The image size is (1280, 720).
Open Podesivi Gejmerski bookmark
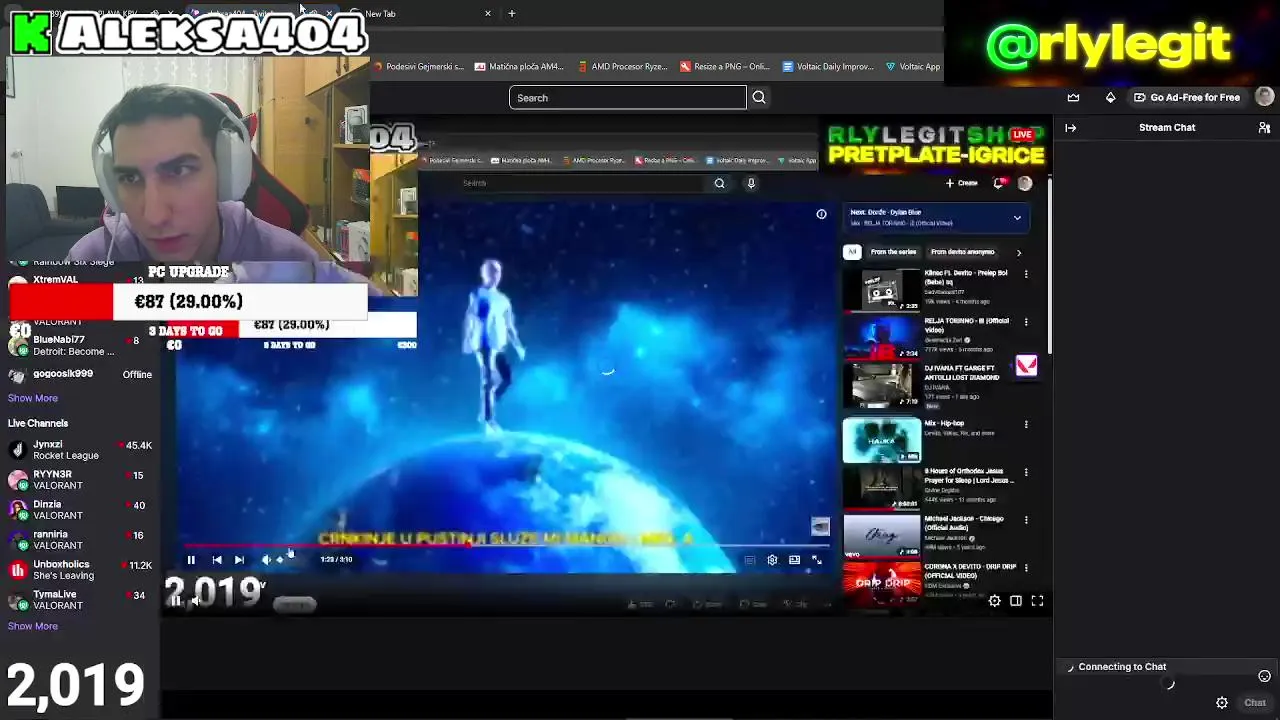click(419, 66)
